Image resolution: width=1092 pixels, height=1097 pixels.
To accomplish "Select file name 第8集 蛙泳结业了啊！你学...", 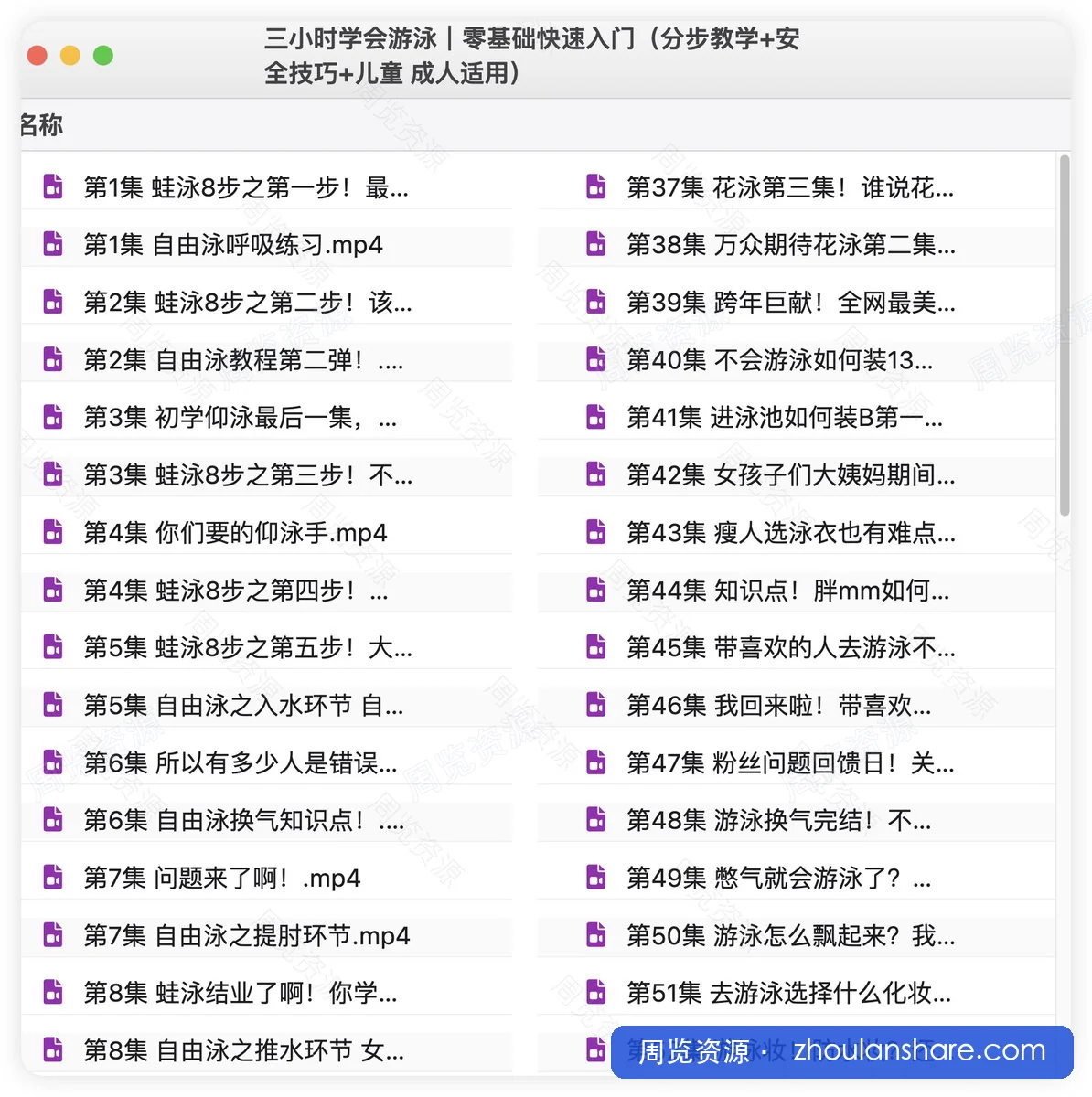I will coord(241,993).
